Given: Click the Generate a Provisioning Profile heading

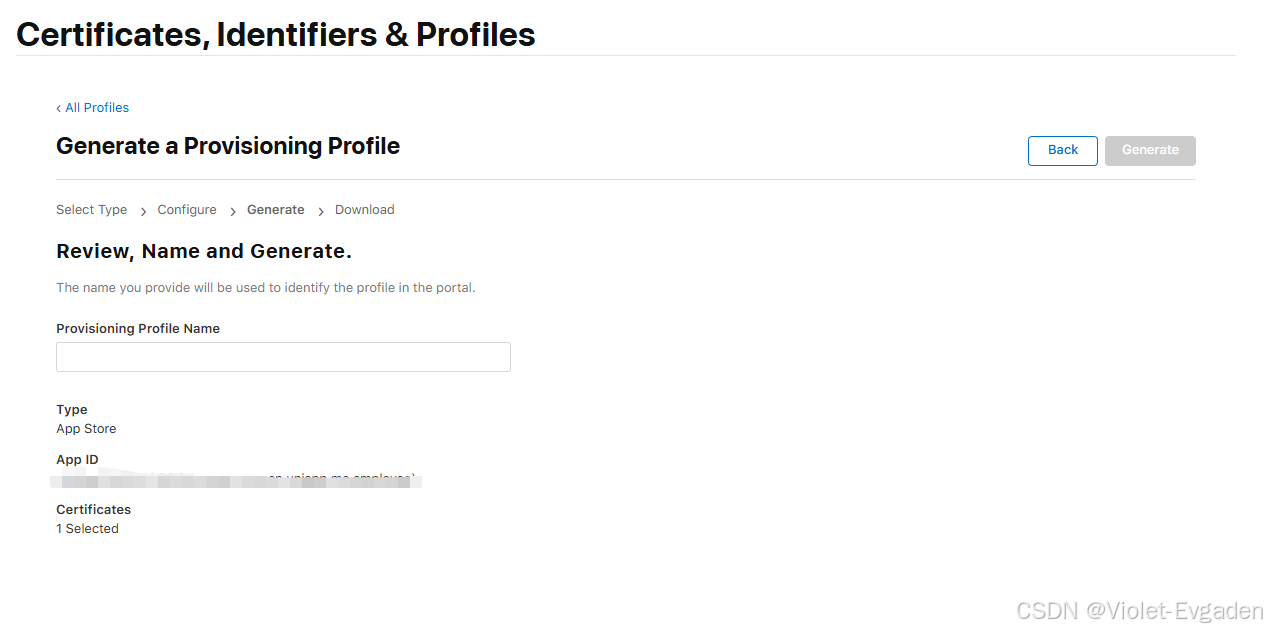Looking at the screenshot, I should click(x=228, y=146).
